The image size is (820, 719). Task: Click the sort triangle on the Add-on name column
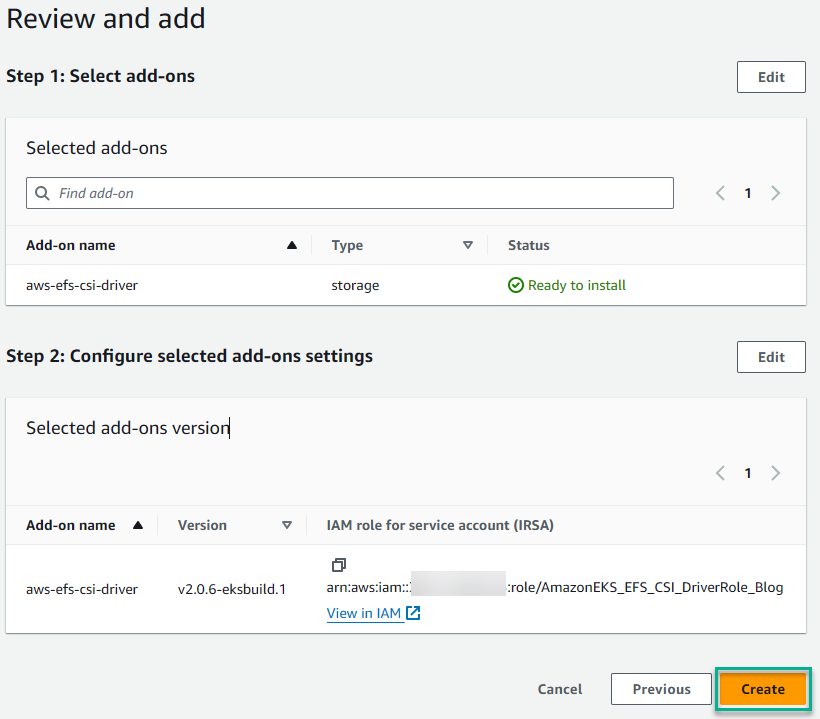point(291,244)
